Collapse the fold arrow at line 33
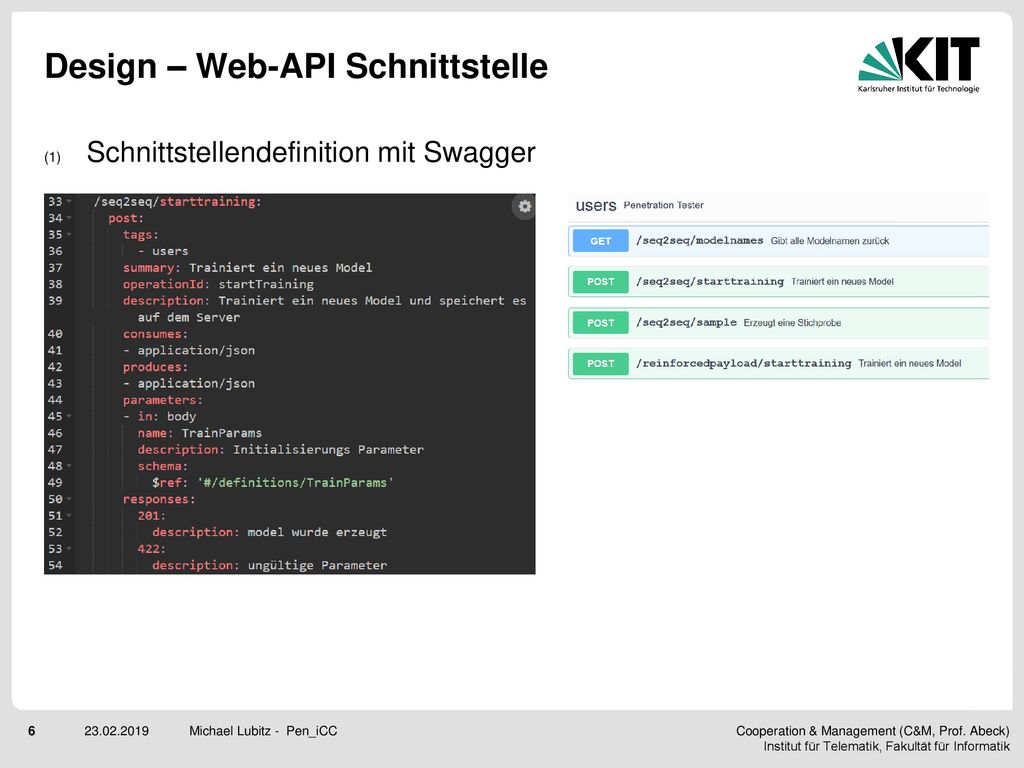The width and height of the screenshot is (1024, 768). 69,202
